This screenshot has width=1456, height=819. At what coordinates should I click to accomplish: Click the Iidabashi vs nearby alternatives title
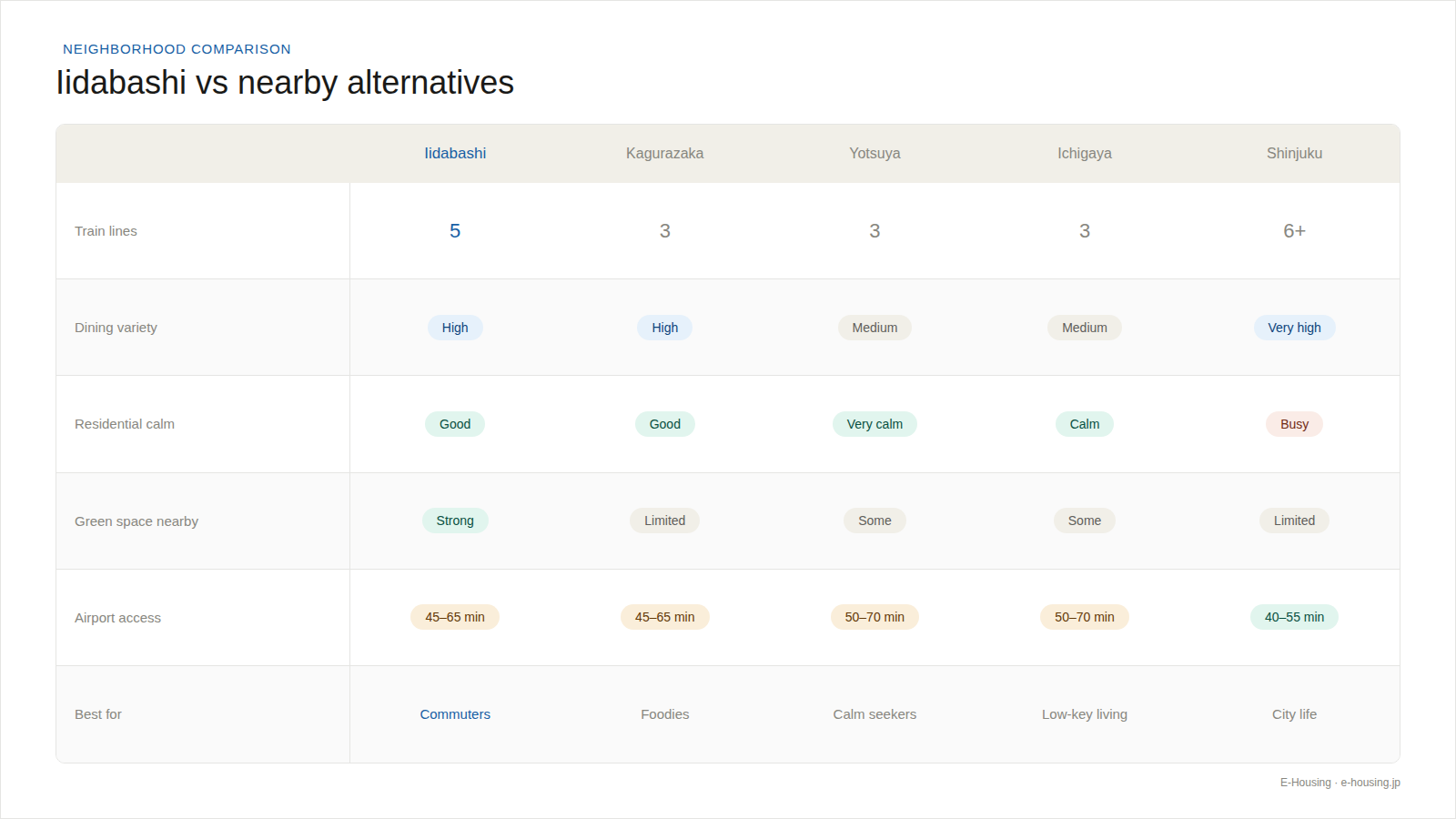(285, 83)
